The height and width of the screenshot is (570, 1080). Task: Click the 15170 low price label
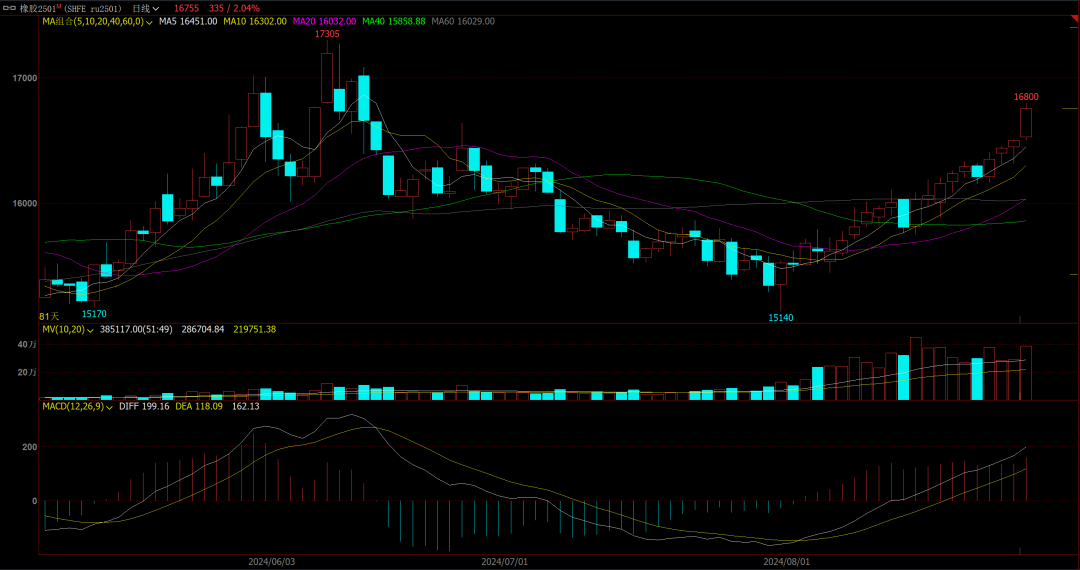(94, 314)
